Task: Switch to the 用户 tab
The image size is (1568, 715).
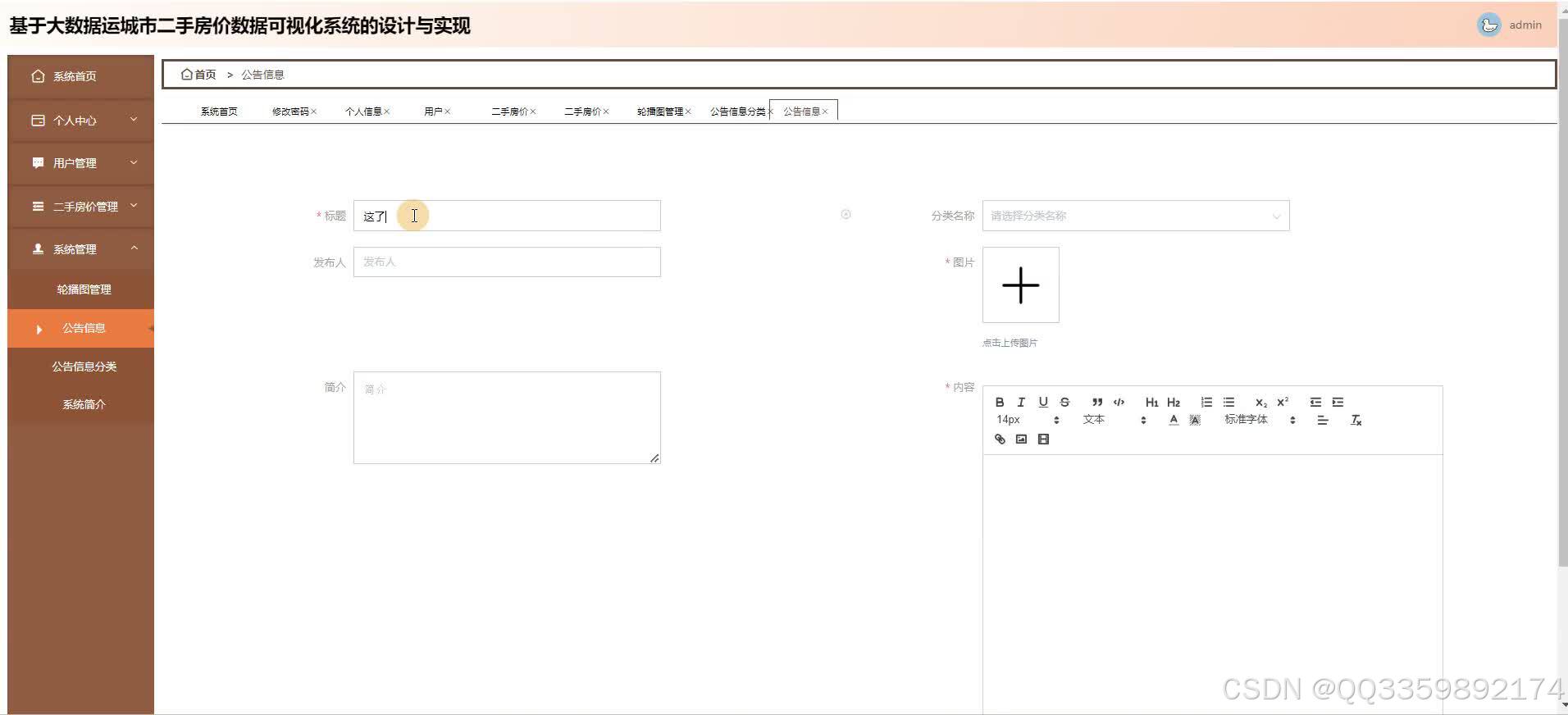Action: [433, 112]
